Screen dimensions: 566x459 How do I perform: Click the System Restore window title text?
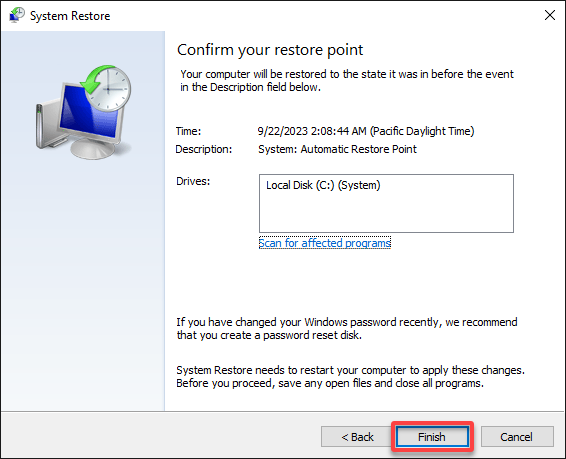[70, 16]
